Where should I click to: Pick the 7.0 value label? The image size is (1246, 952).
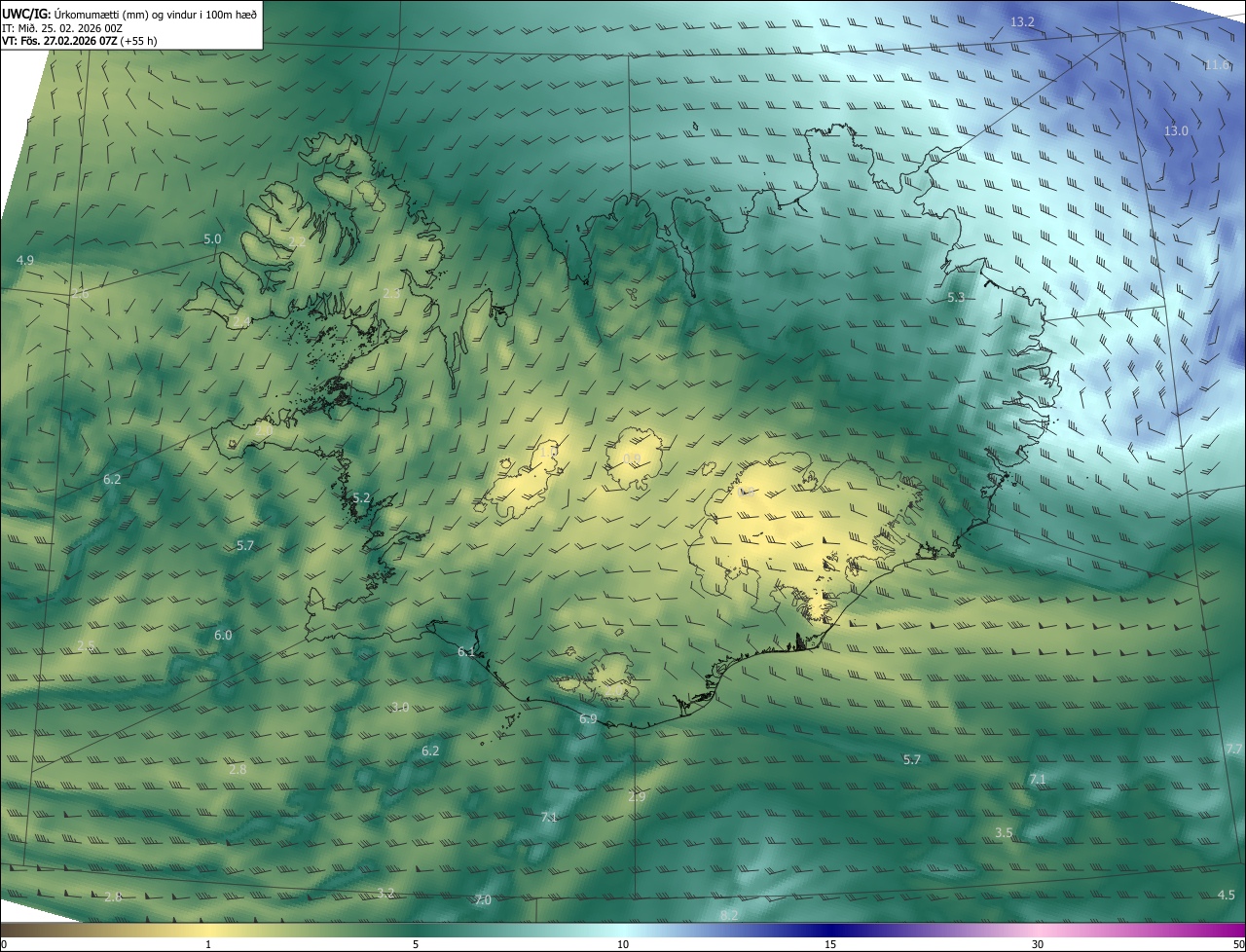click(483, 899)
